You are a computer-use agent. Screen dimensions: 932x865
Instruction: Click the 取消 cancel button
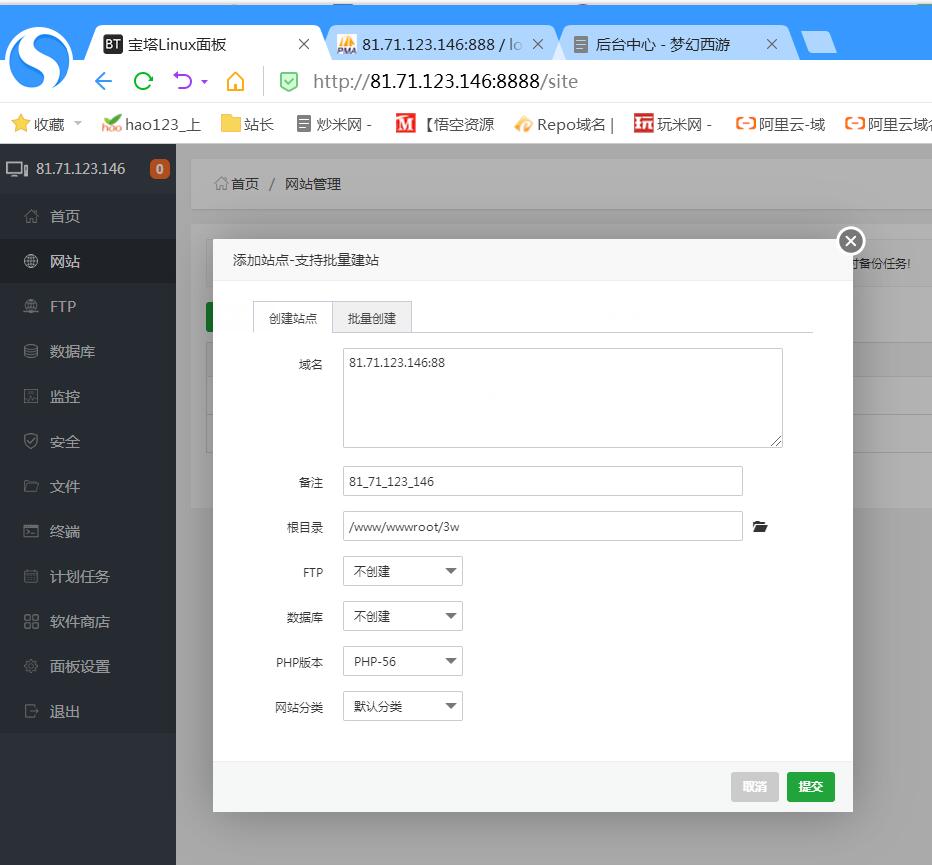[754, 787]
